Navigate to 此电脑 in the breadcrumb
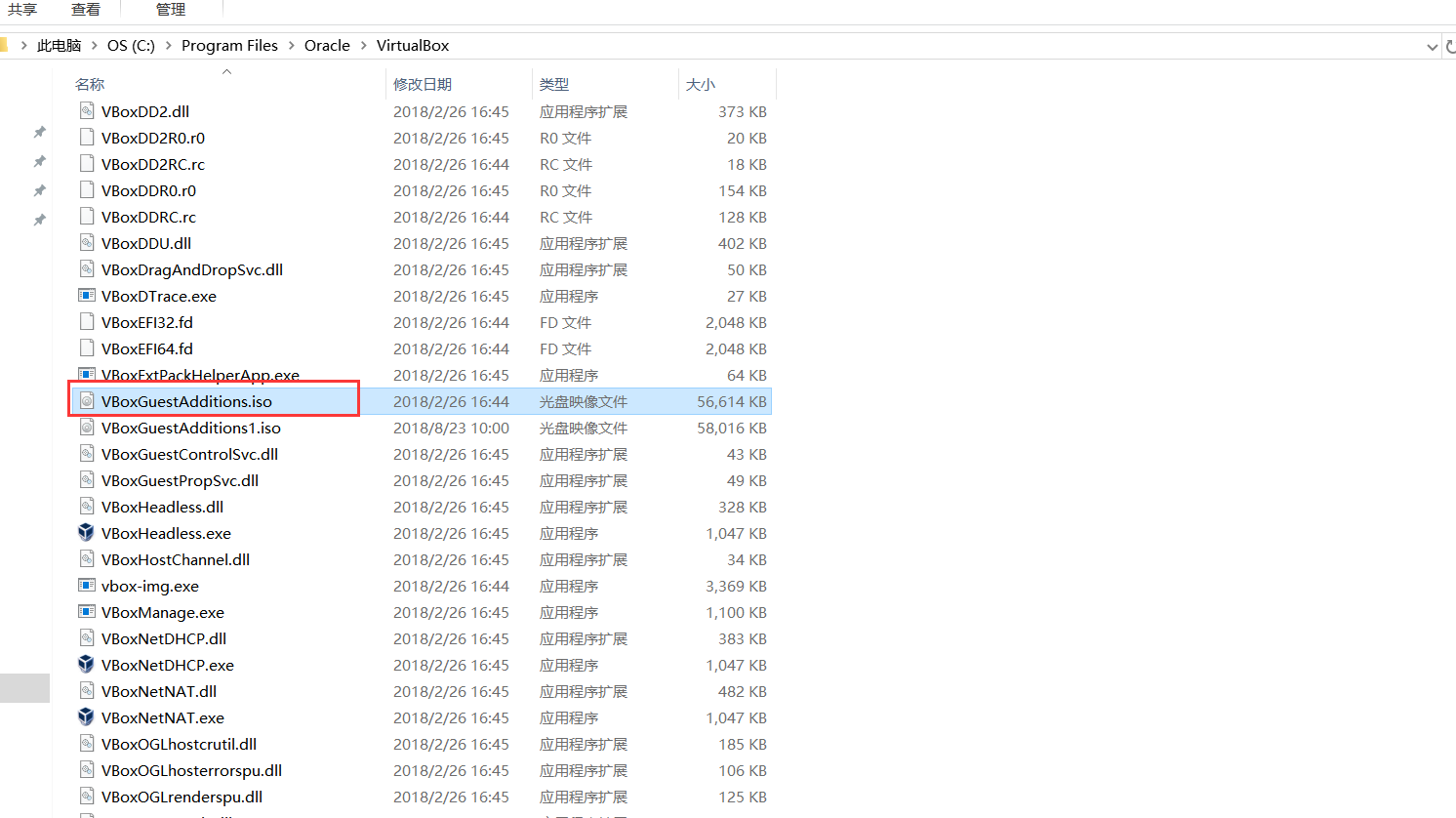Viewport: 1456px width, 818px height. [x=59, y=46]
